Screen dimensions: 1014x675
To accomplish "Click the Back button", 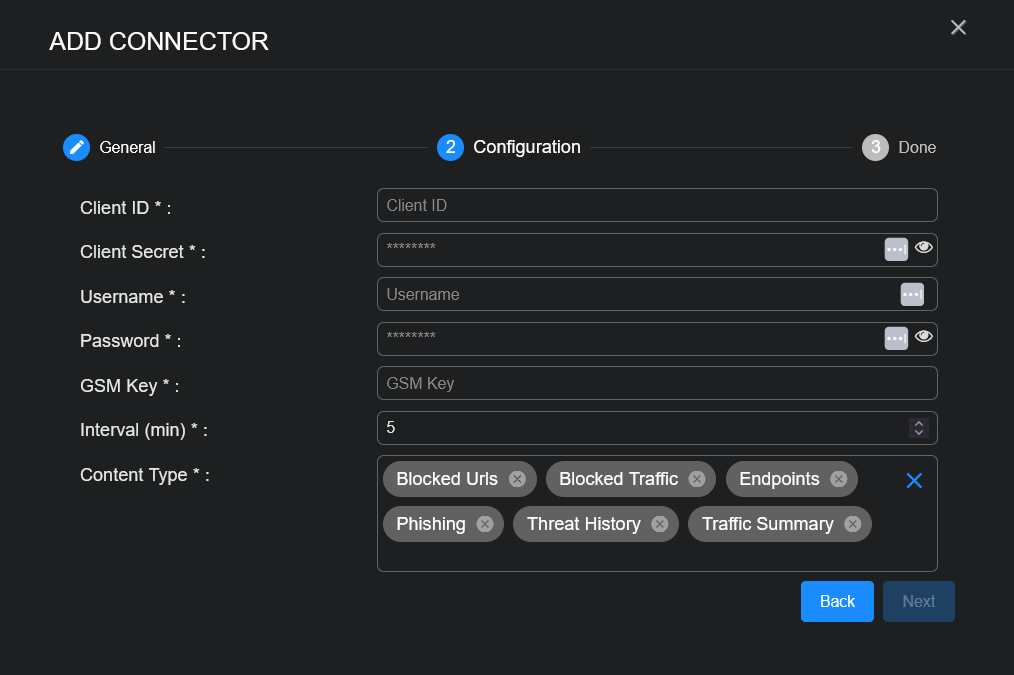I will point(837,601).
